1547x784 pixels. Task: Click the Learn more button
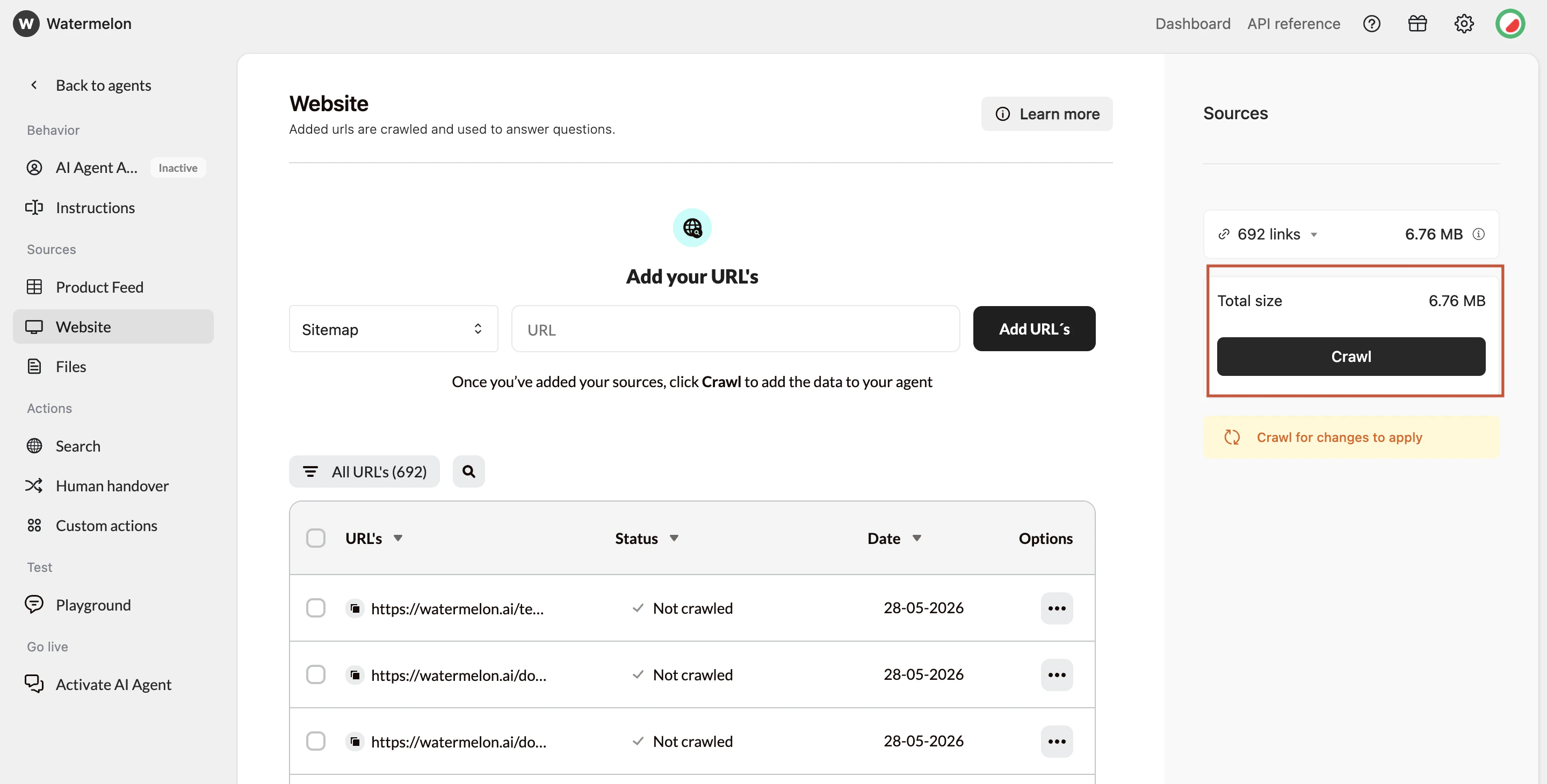coord(1047,114)
